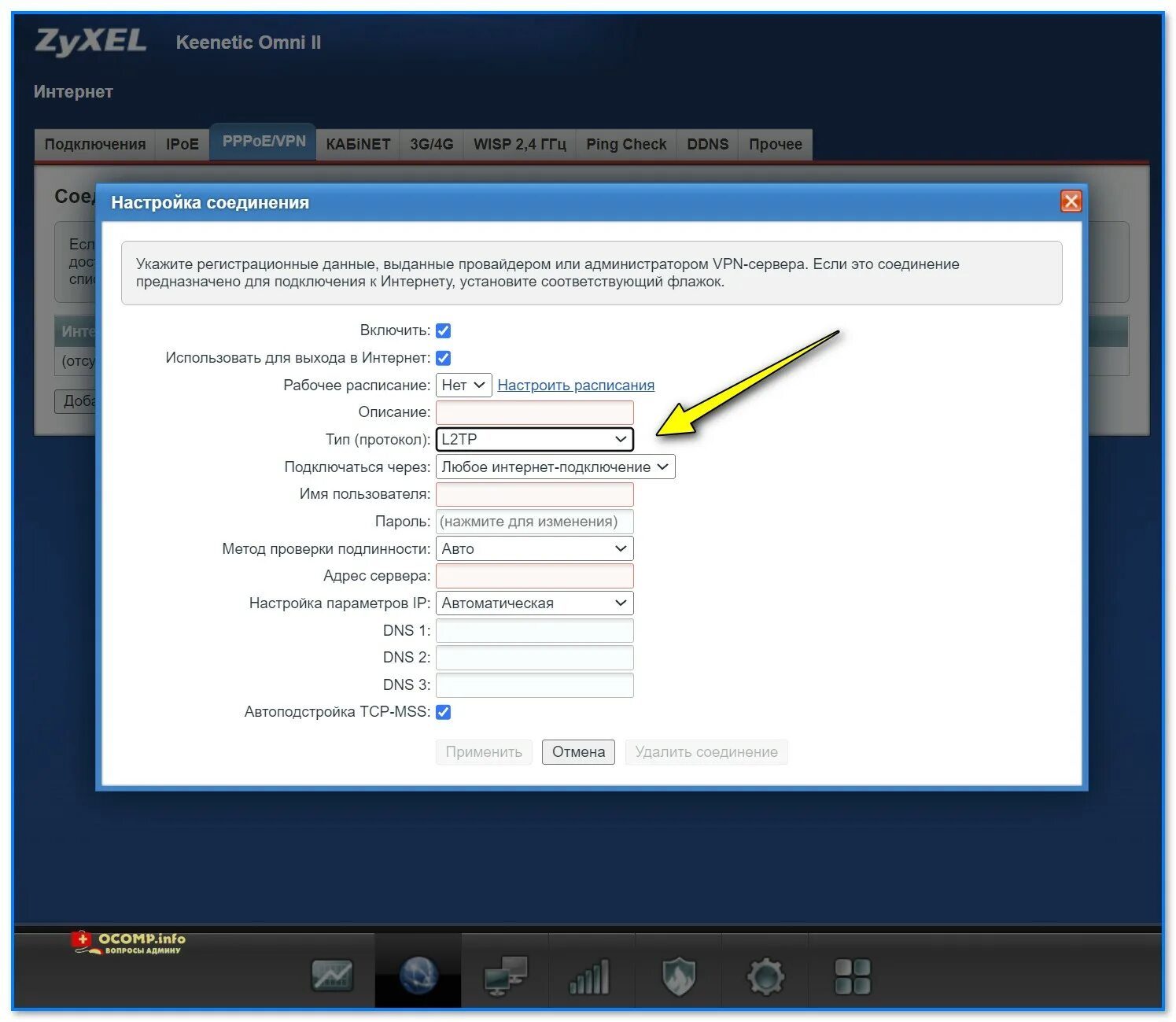Focus the Имя пользователя input field
This screenshot has width=1176, height=1022.
[535, 494]
